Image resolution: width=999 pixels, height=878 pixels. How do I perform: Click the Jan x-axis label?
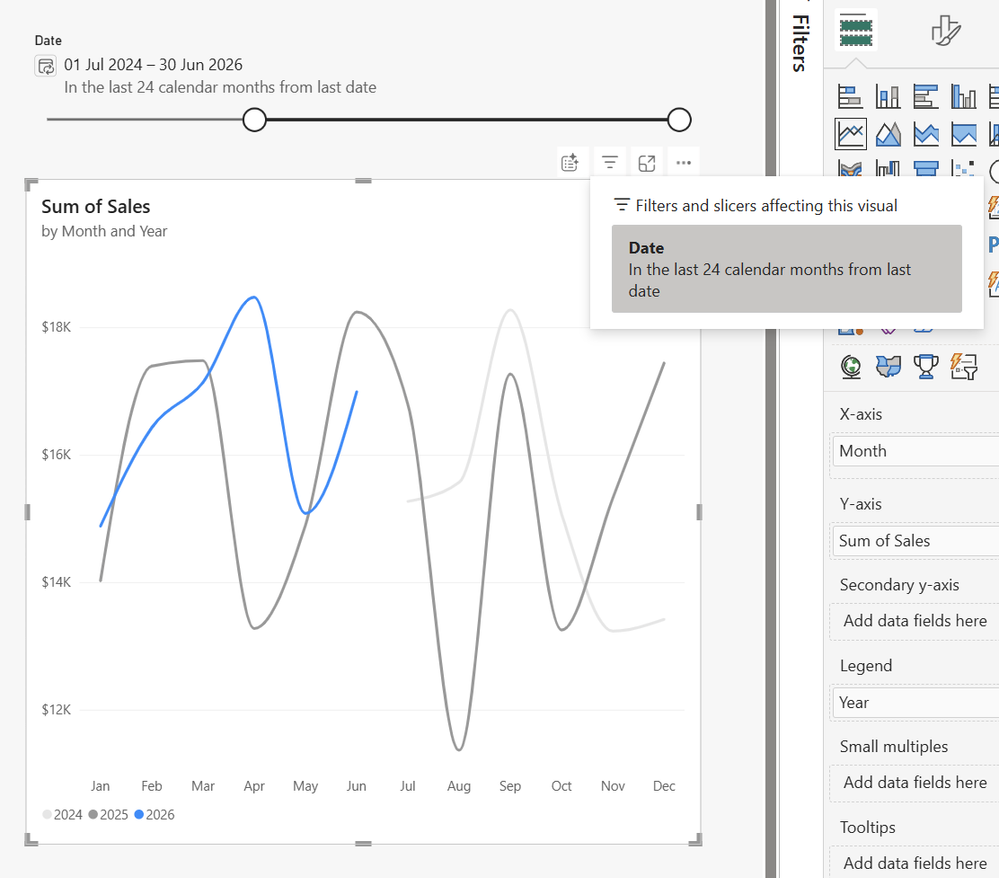(100, 786)
